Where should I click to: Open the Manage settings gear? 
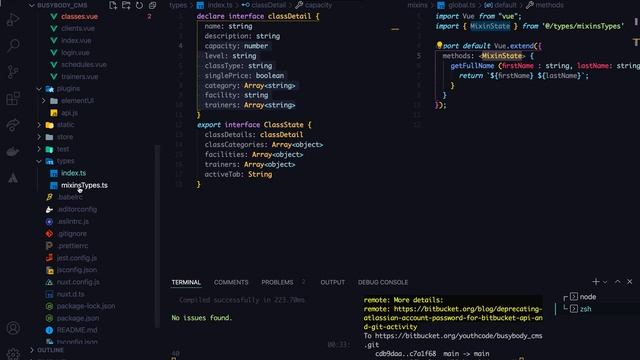pyautogui.click(x=13, y=353)
